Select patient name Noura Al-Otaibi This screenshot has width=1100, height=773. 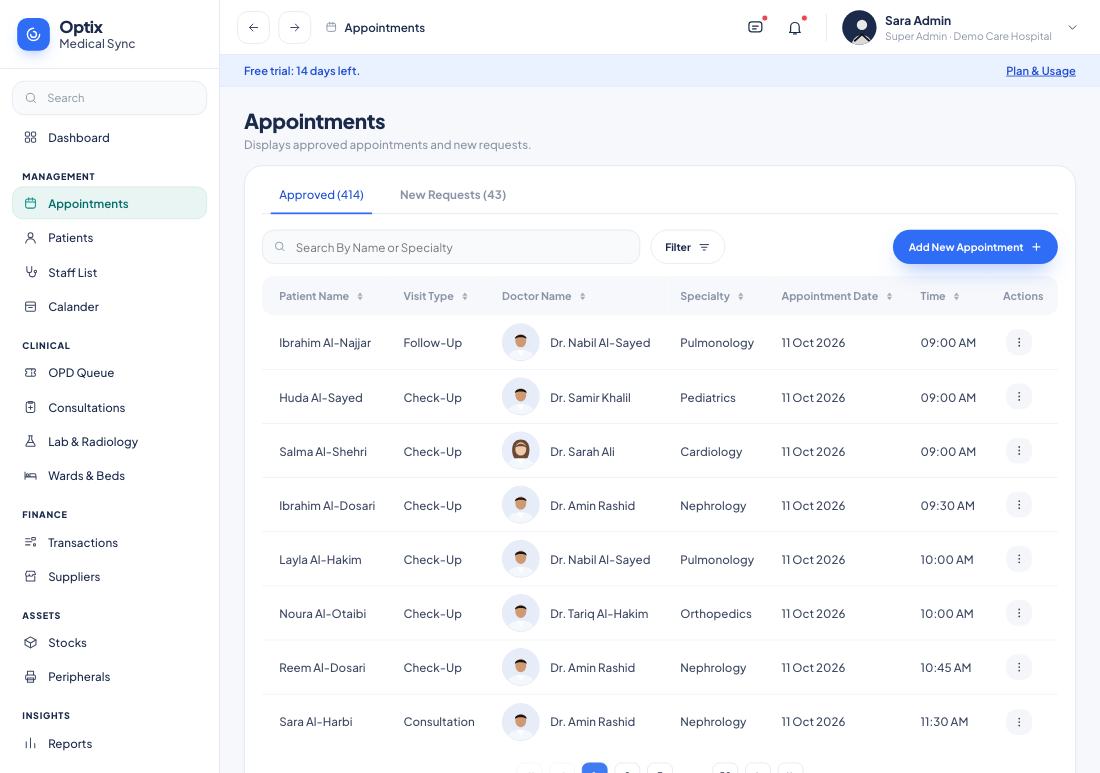[x=323, y=614]
